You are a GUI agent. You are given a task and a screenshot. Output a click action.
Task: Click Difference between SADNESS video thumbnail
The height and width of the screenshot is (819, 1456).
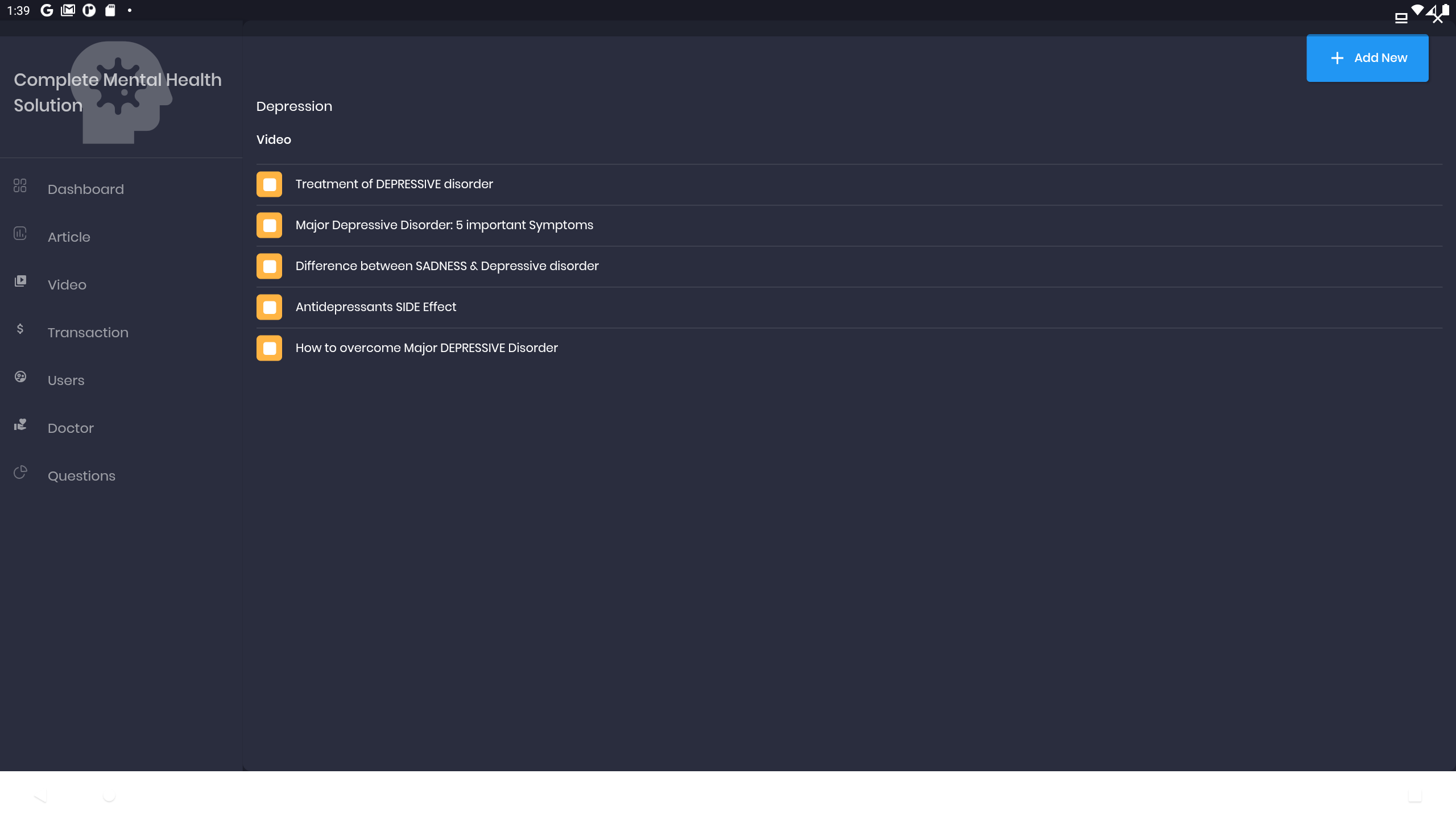coord(269,266)
